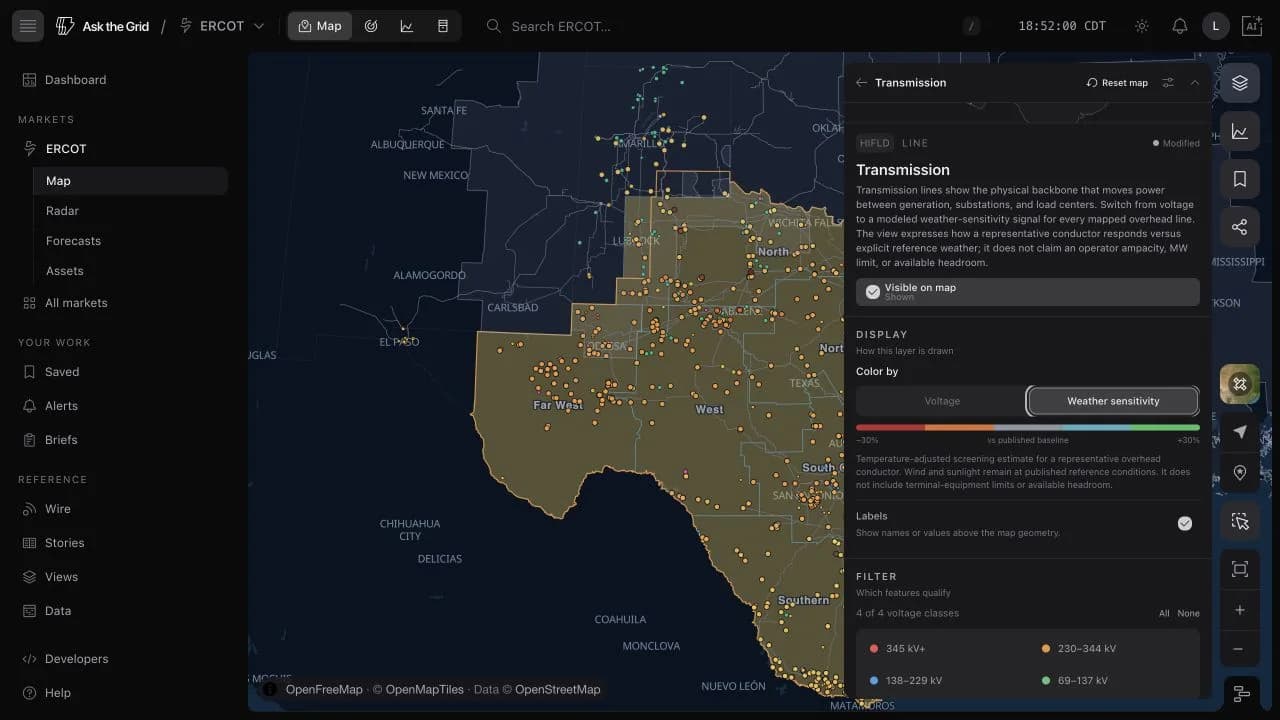Image resolution: width=1280 pixels, height=720 pixels.
Task: Open the hamburger sidebar menu
Action: [x=28, y=26]
